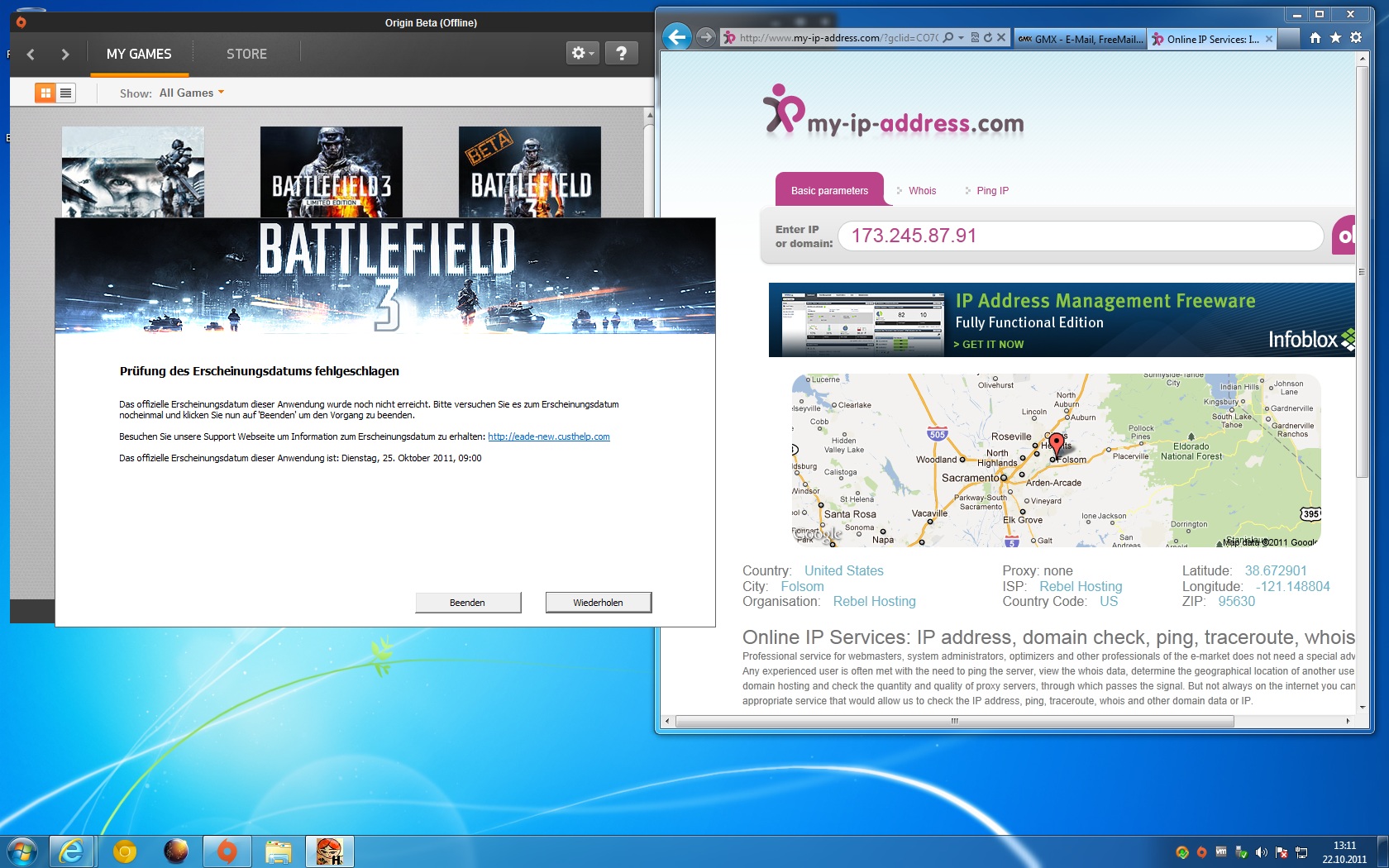The width and height of the screenshot is (1389, 868).
Task: Click browser vertical scrollbar thumb
Action: [1362, 271]
